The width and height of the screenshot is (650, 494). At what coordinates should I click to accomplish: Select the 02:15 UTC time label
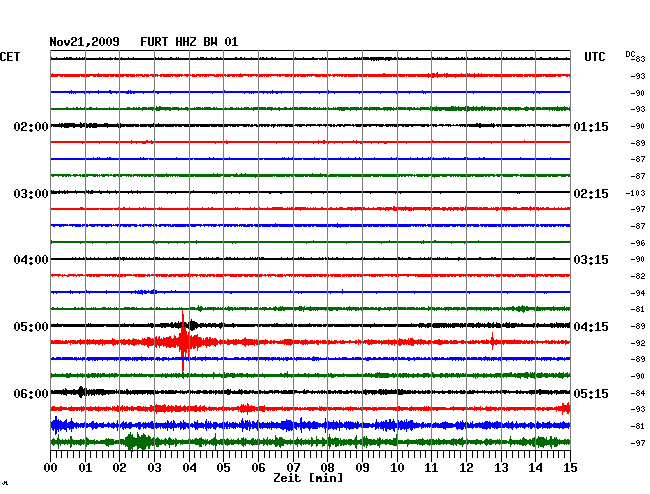click(591, 194)
